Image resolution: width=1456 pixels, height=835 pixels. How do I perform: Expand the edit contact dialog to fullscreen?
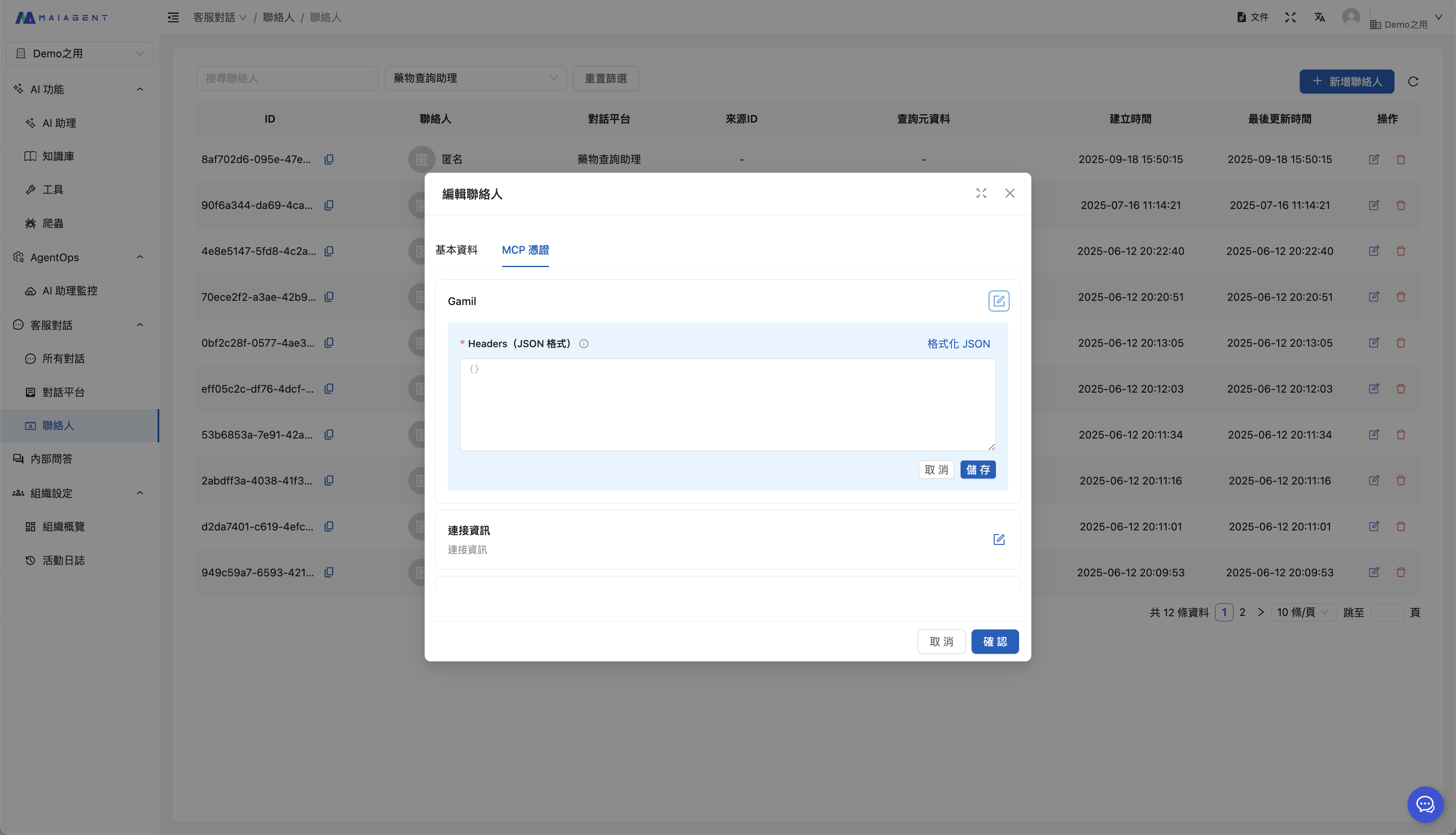[x=981, y=193]
